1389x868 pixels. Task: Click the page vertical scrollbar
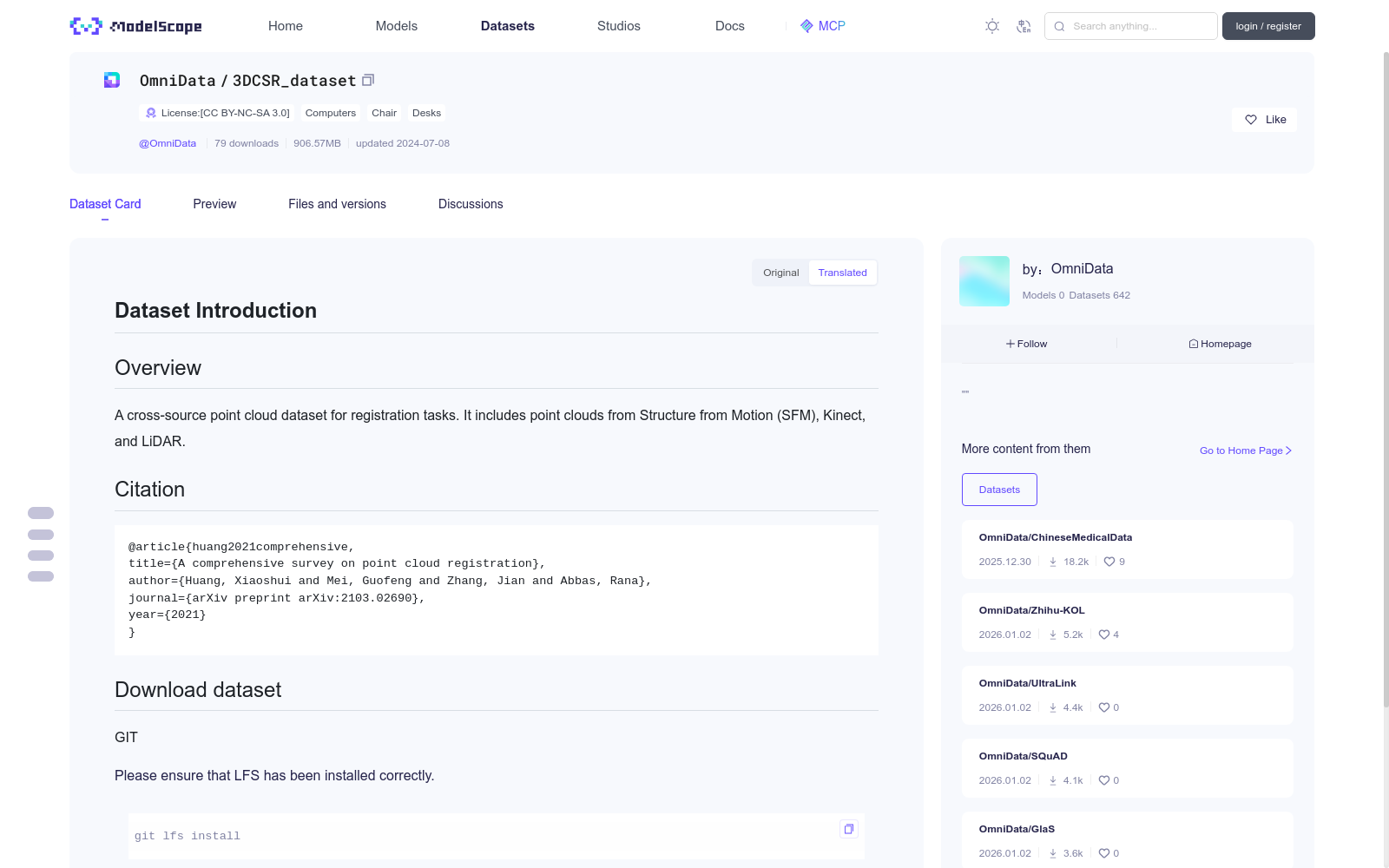tap(1386, 378)
